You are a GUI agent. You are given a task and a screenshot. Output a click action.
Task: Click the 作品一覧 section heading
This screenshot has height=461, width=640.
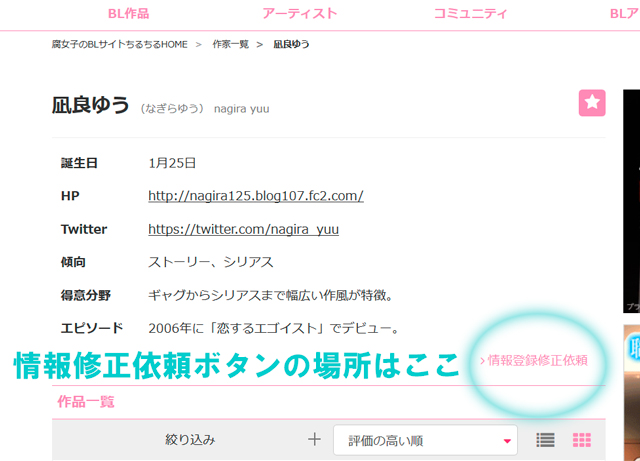coord(86,402)
